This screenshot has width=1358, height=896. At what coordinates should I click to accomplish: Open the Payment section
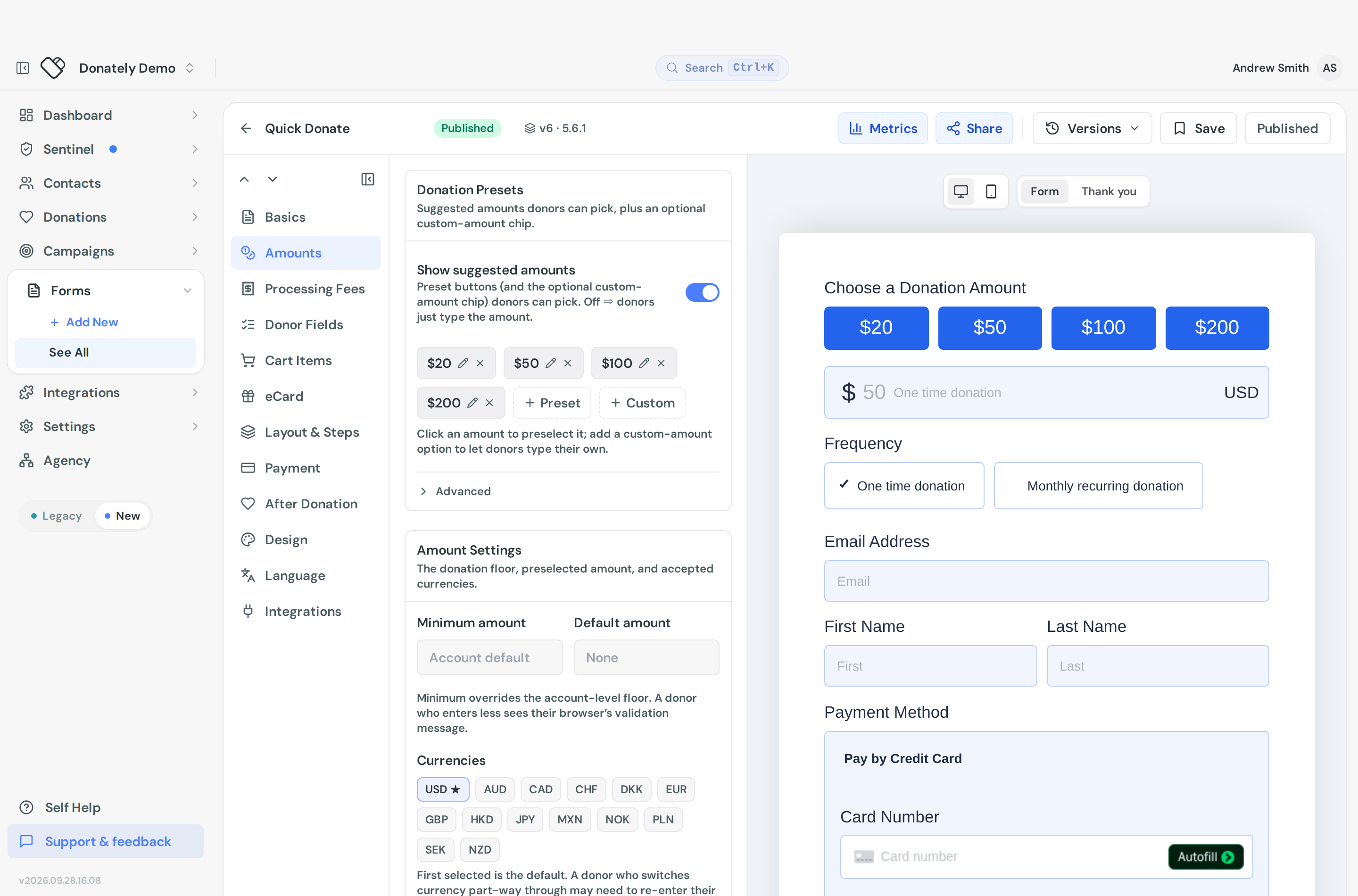coord(306,468)
